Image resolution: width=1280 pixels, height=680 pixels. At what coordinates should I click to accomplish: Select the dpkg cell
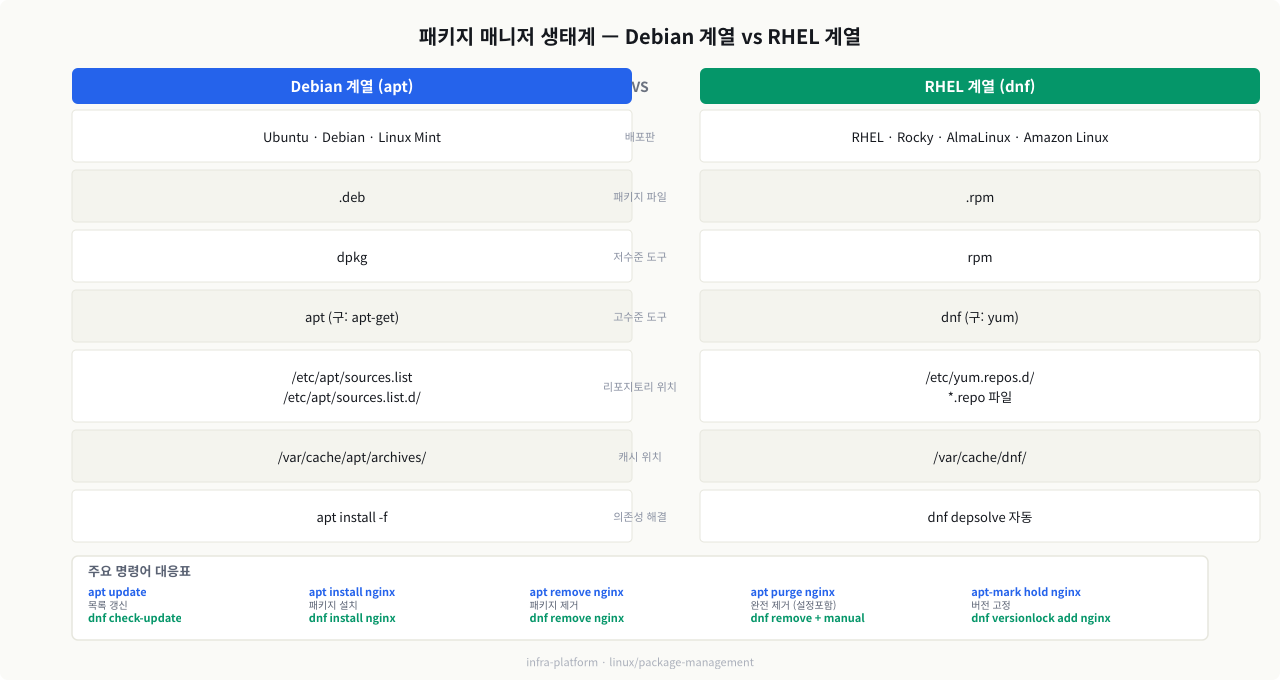coord(352,256)
